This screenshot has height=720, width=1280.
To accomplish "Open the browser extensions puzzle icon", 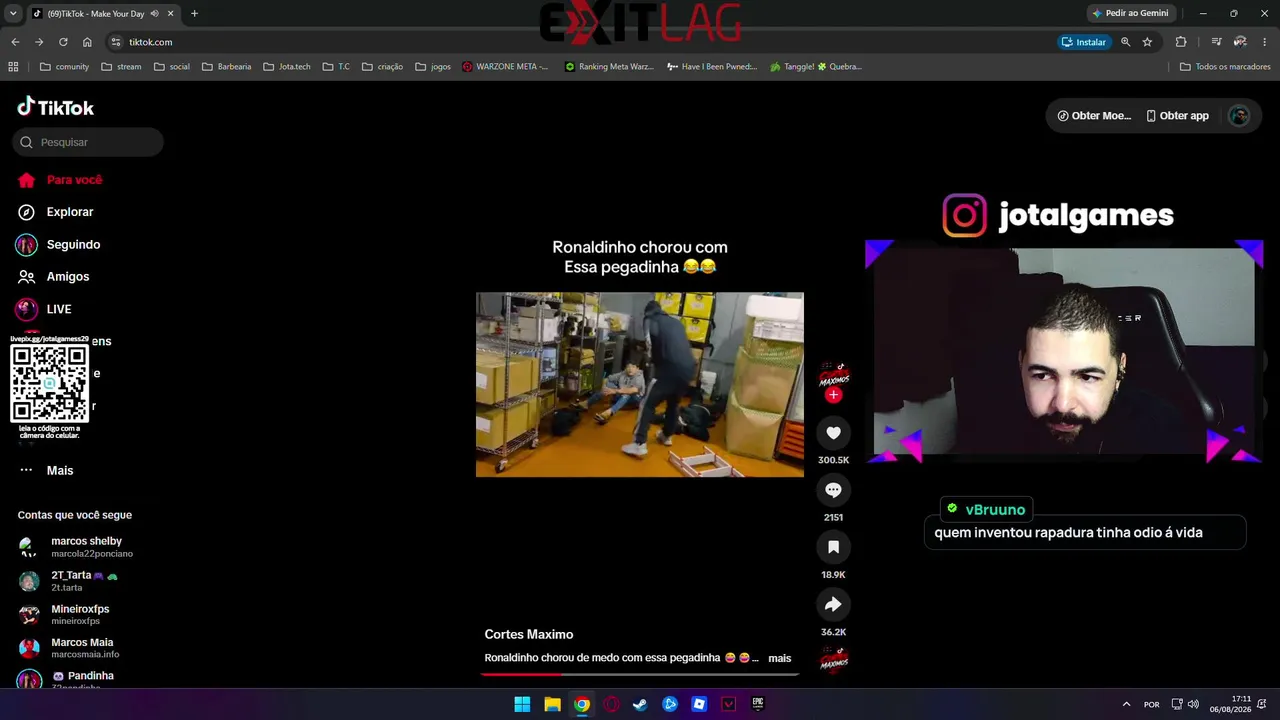I will [x=1181, y=42].
